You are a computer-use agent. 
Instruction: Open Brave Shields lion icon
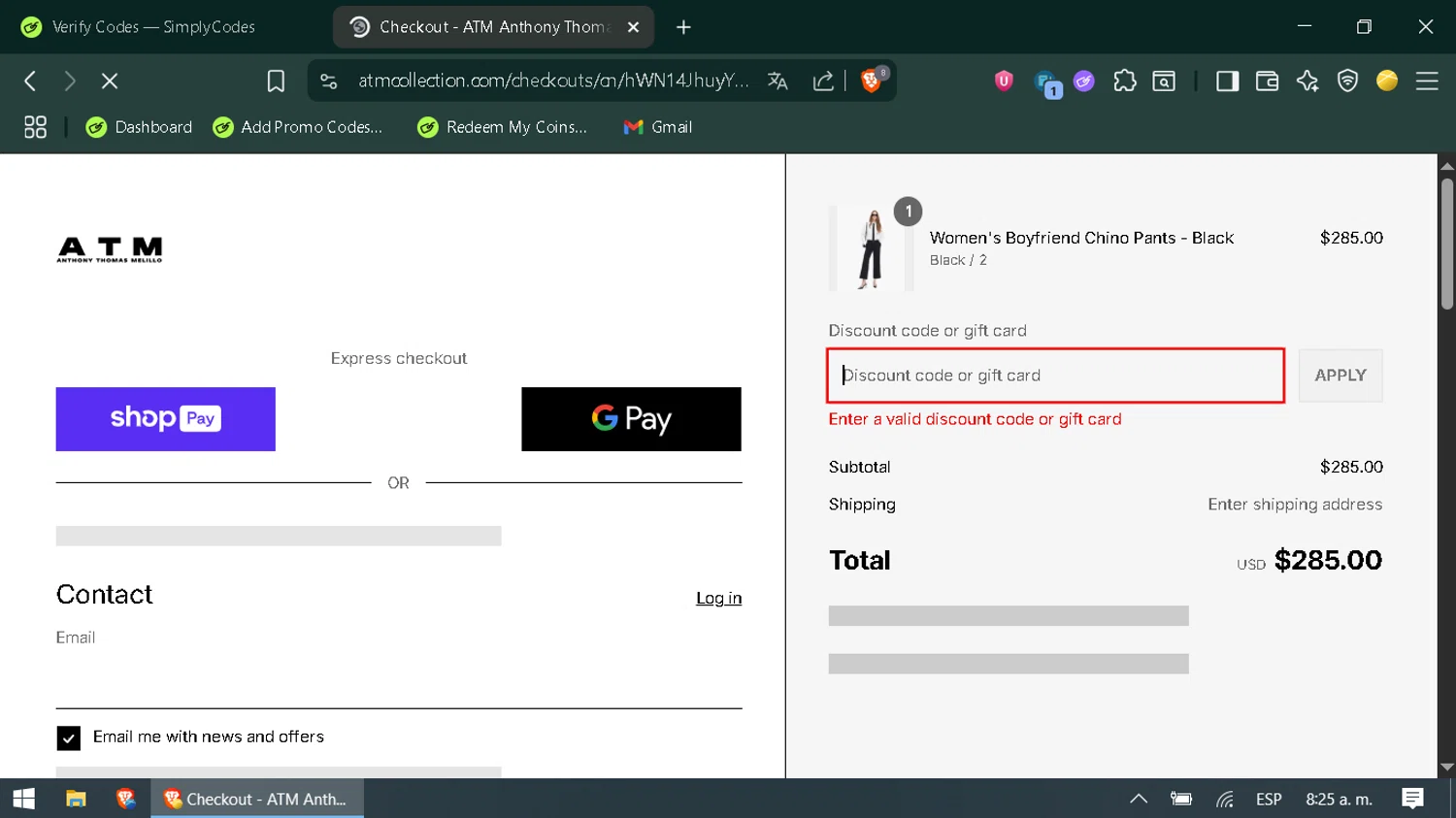tap(873, 81)
